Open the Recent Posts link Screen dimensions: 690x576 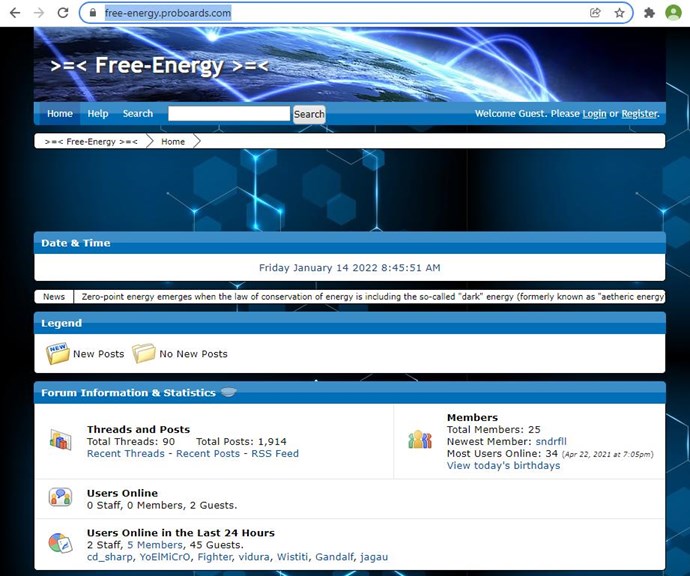tap(208, 453)
